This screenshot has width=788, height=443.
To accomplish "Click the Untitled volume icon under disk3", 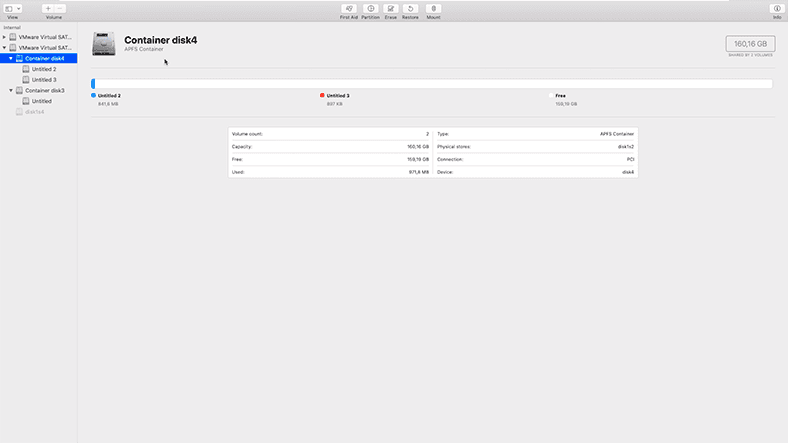I will click(26, 101).
